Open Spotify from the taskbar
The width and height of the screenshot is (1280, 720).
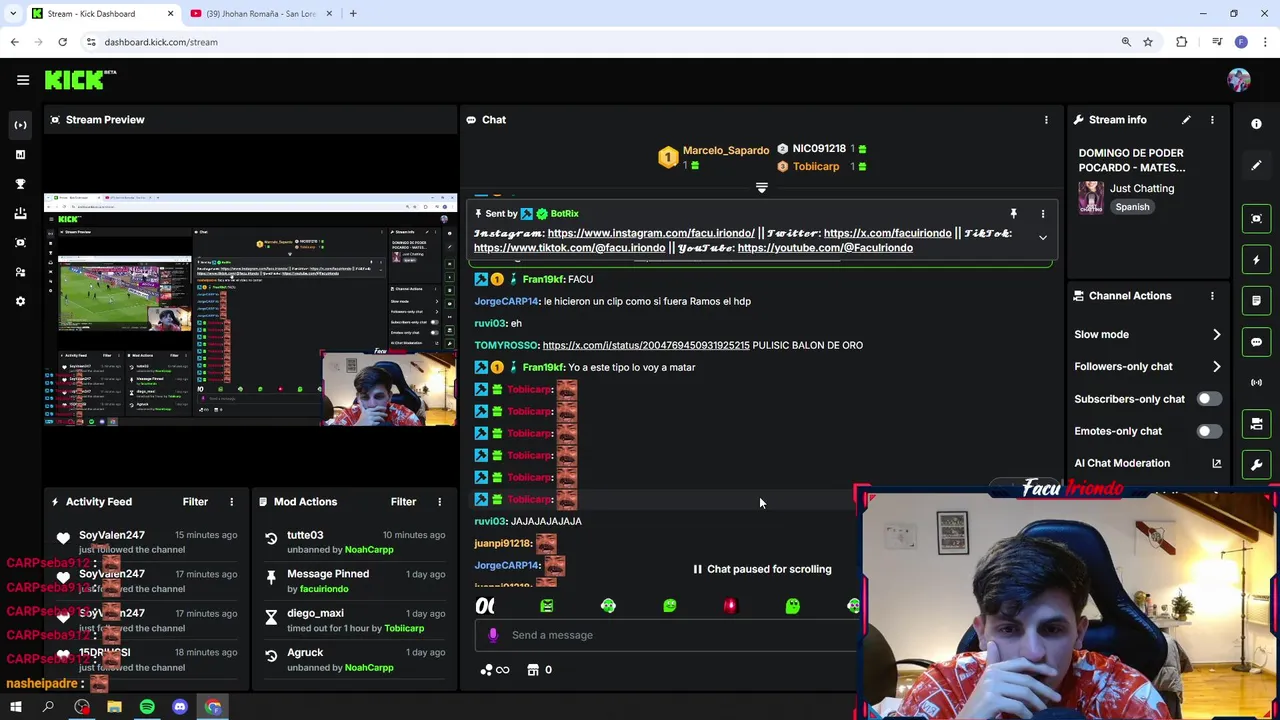[147, 707]
